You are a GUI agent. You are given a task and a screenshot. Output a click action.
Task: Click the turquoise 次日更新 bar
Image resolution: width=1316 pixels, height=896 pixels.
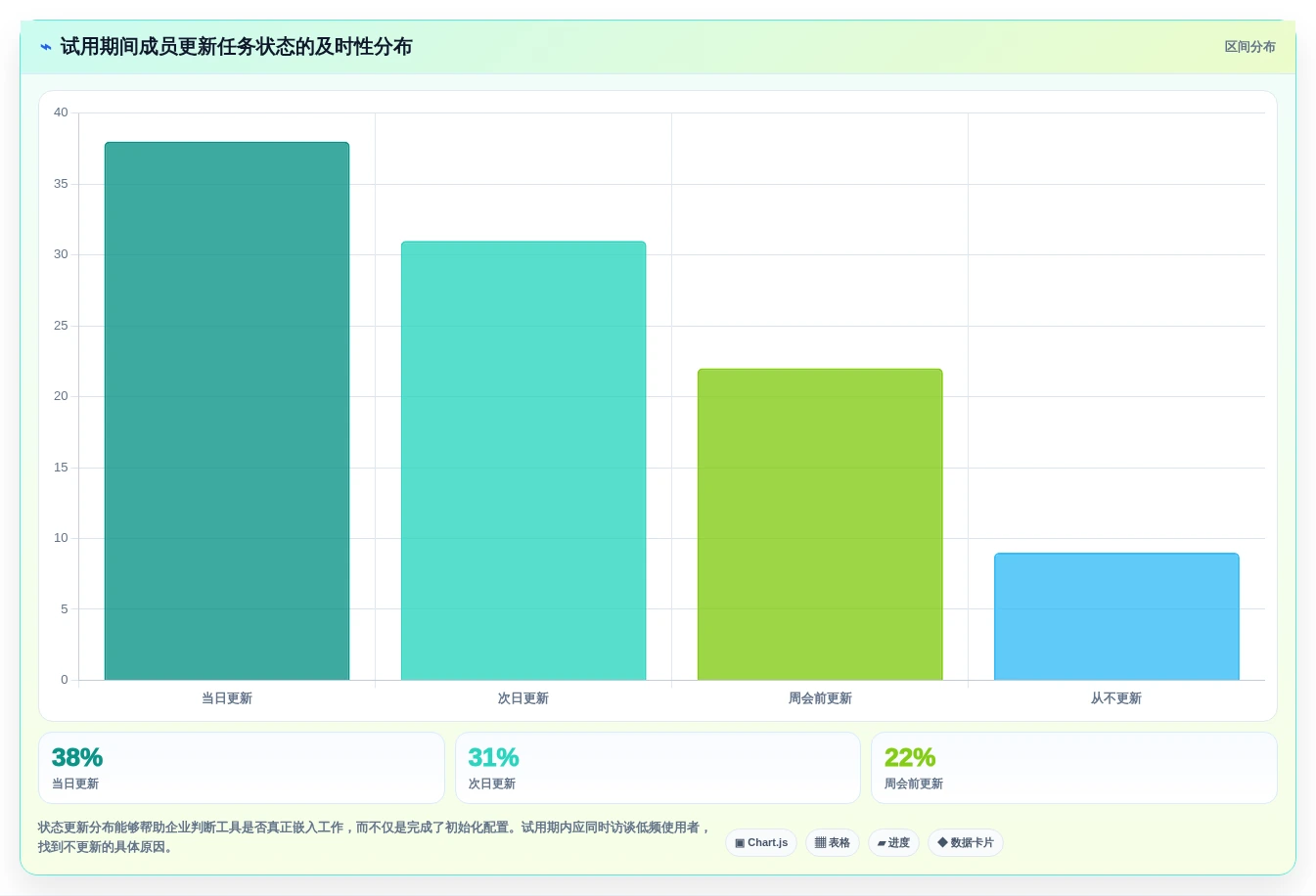[x=523, y=461]
